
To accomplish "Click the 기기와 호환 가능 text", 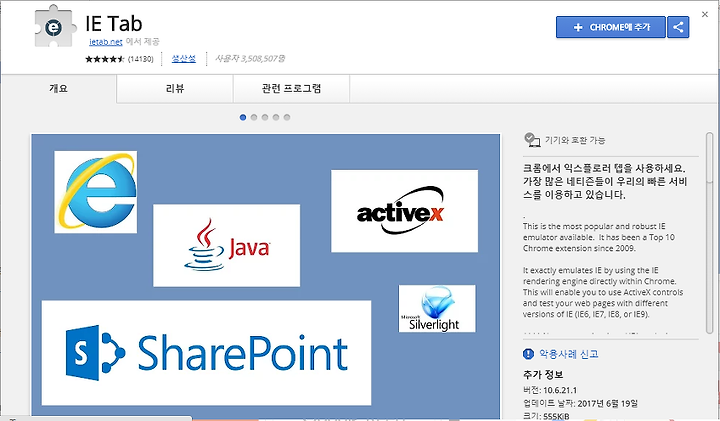I will point(575,140).
